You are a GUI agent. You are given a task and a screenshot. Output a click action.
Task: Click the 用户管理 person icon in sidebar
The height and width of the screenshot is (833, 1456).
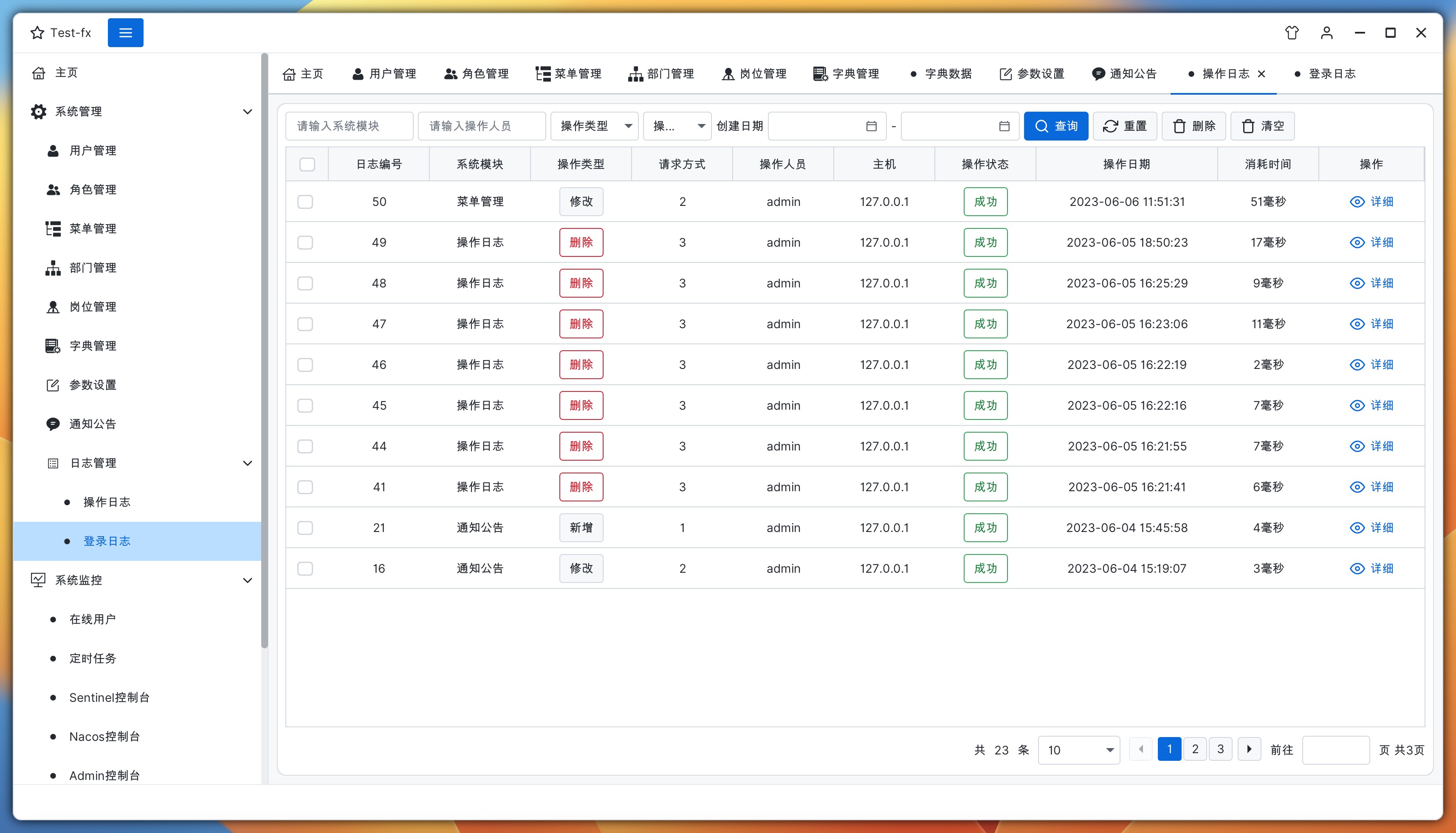[x=53, y=150]
